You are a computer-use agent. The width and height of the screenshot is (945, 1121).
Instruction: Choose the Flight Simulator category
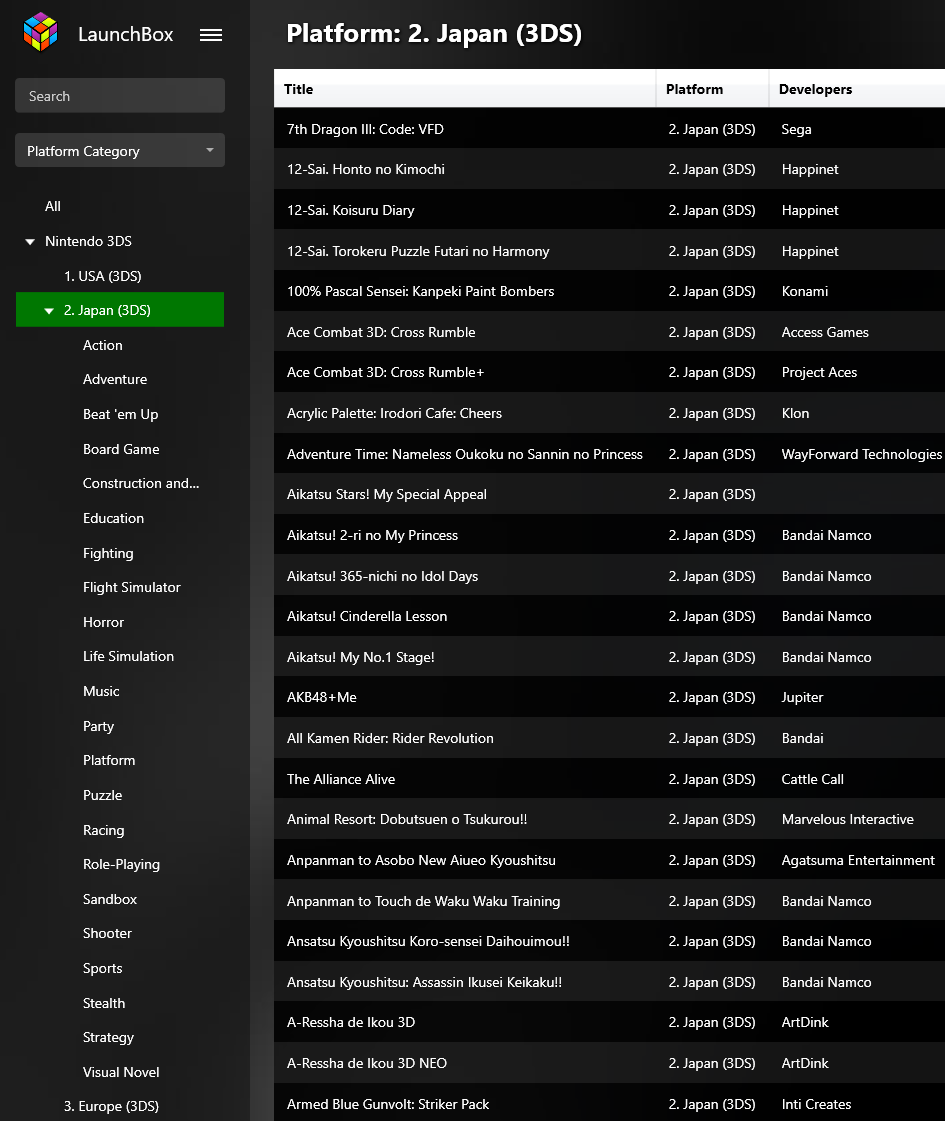pos(131,587)
